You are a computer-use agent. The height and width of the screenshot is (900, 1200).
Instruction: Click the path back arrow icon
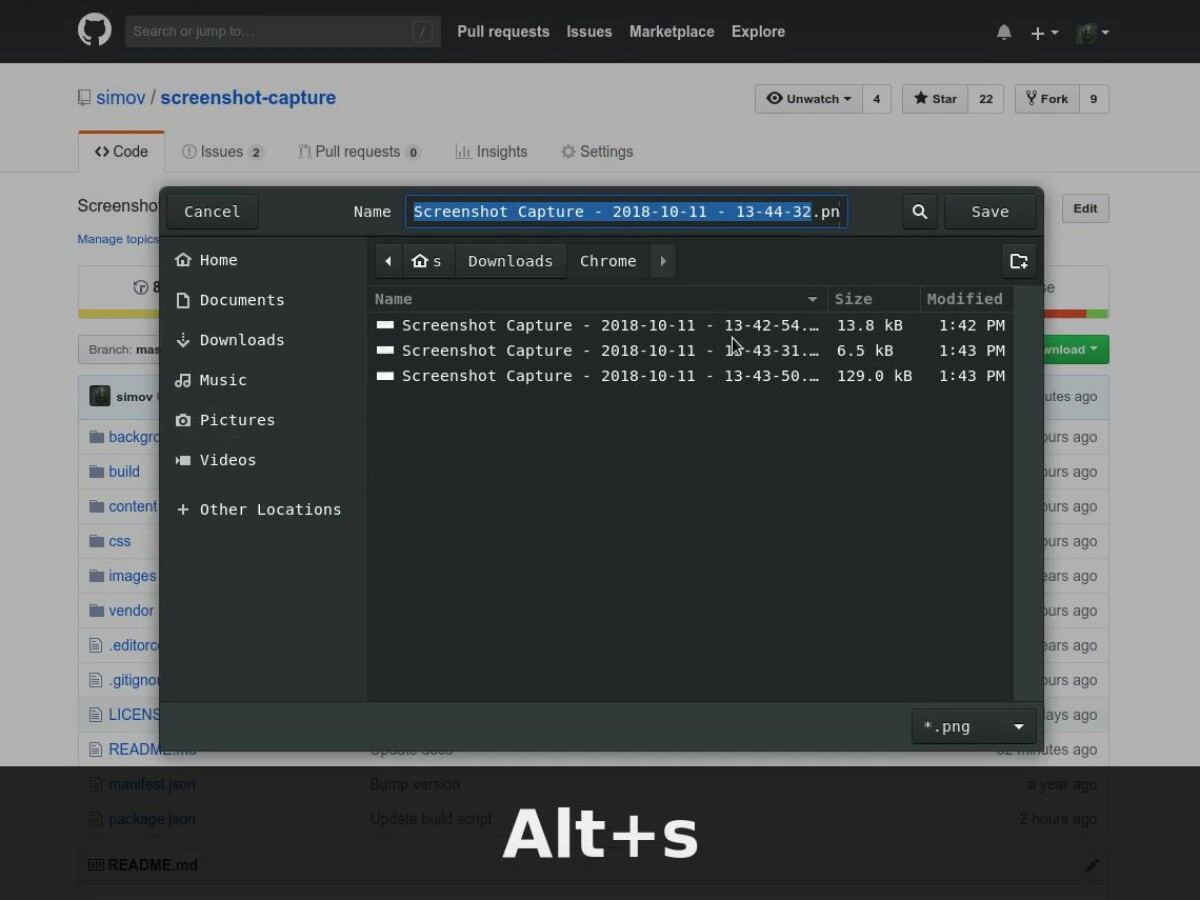click(x=388, y=261)
